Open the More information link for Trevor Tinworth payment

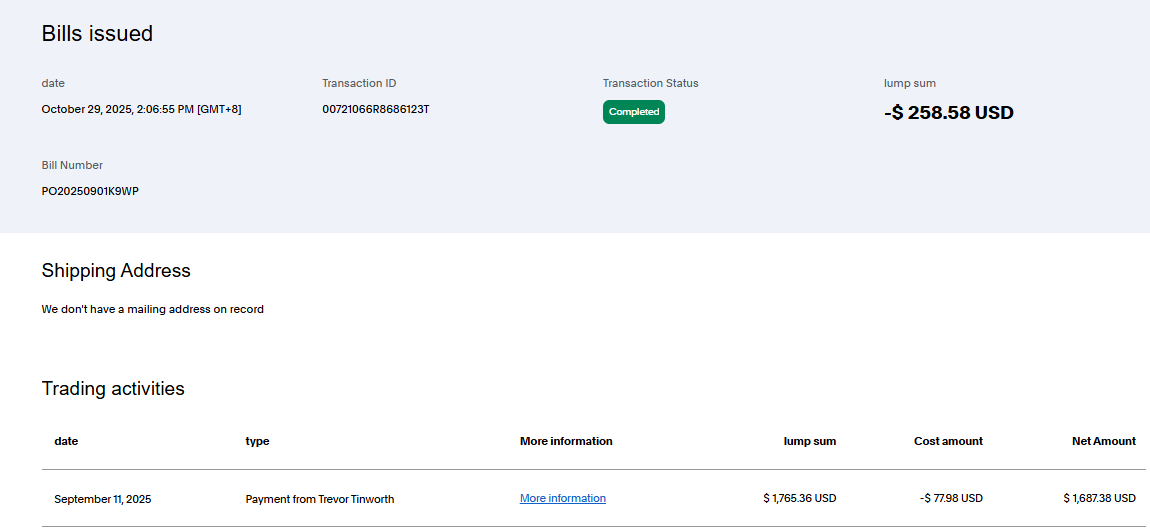[562, 498]
